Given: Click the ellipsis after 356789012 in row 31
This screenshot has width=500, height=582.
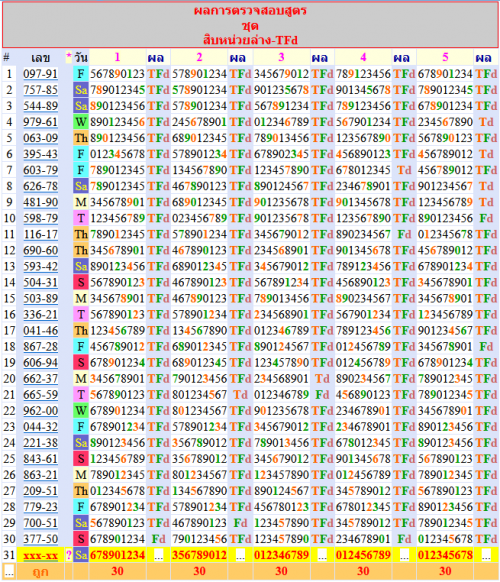Looking at the screenshot, I should click(241, 556).
